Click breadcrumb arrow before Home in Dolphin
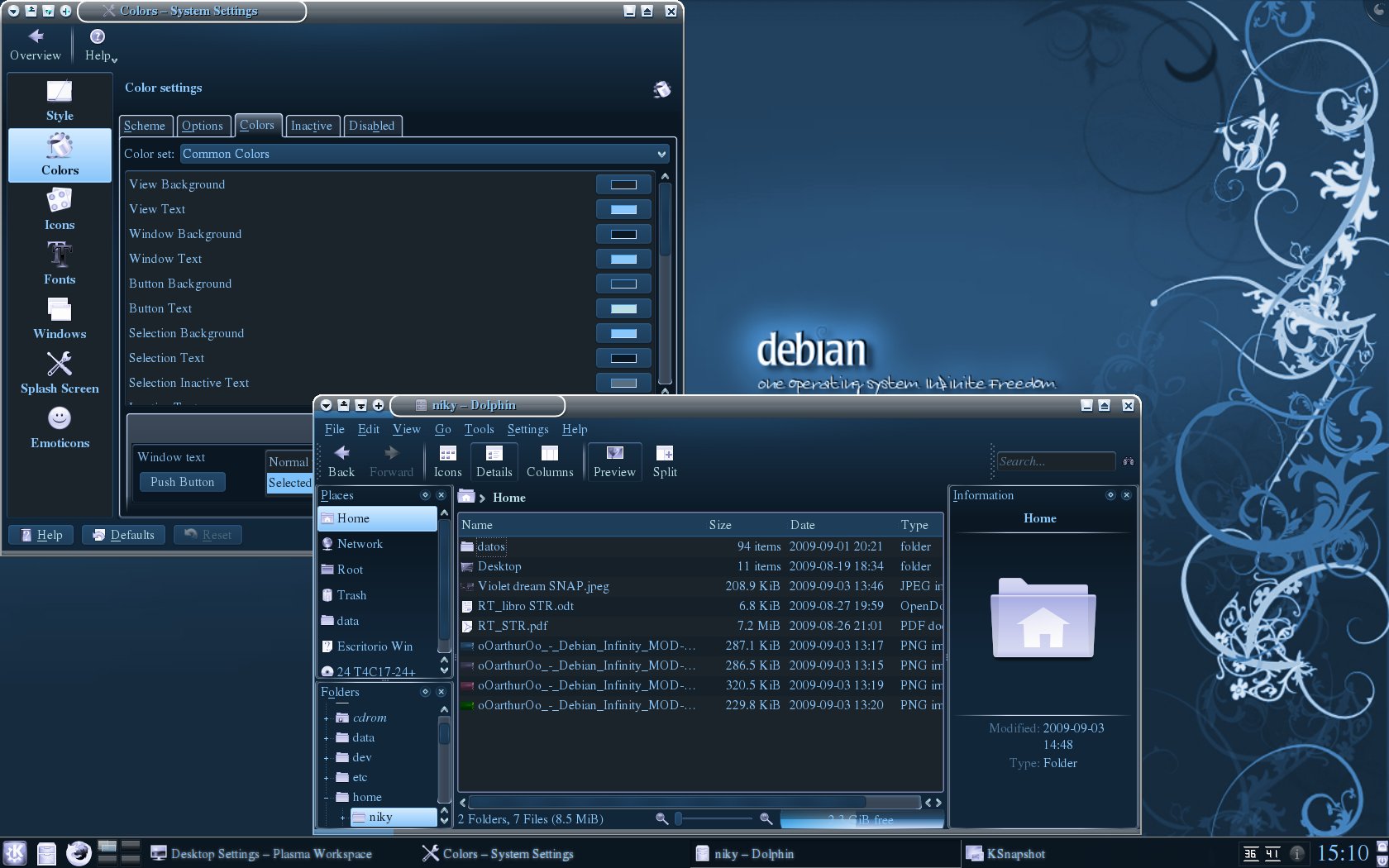Image resolution: width=1389 pixels, height=868 pixels. (x=482, y=498)
